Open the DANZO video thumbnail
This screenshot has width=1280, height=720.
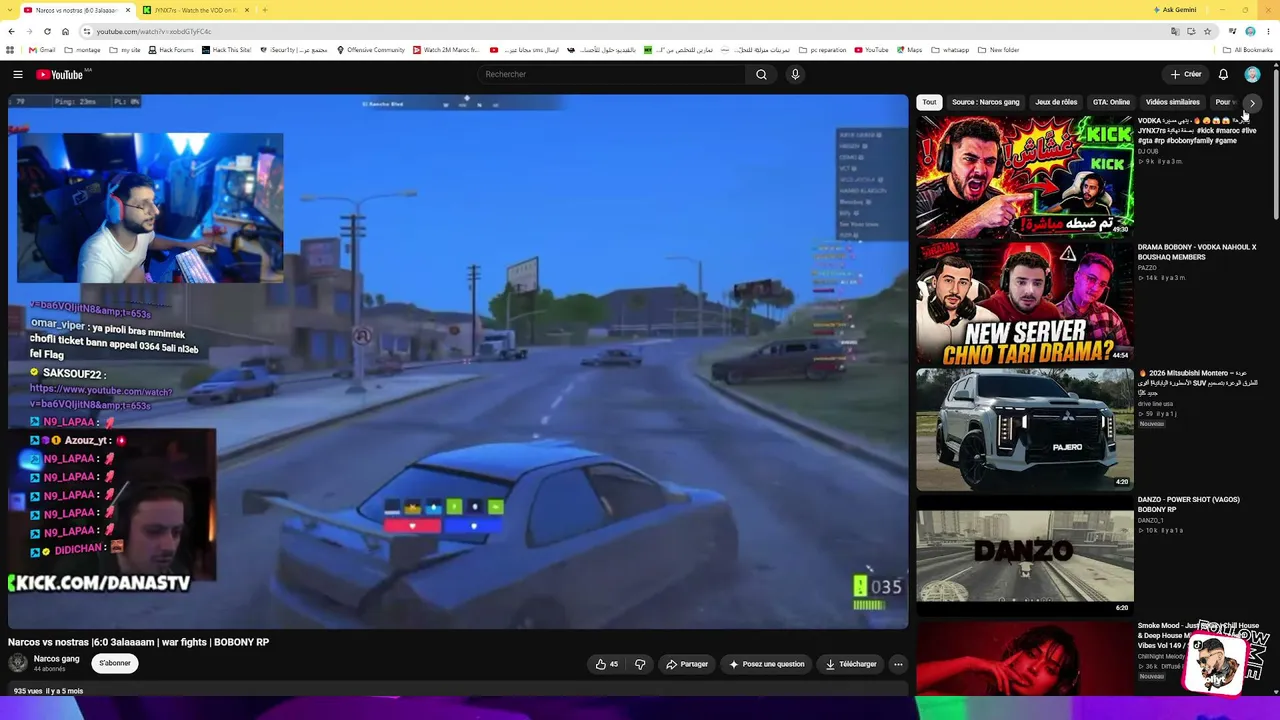coord(1025,556)
